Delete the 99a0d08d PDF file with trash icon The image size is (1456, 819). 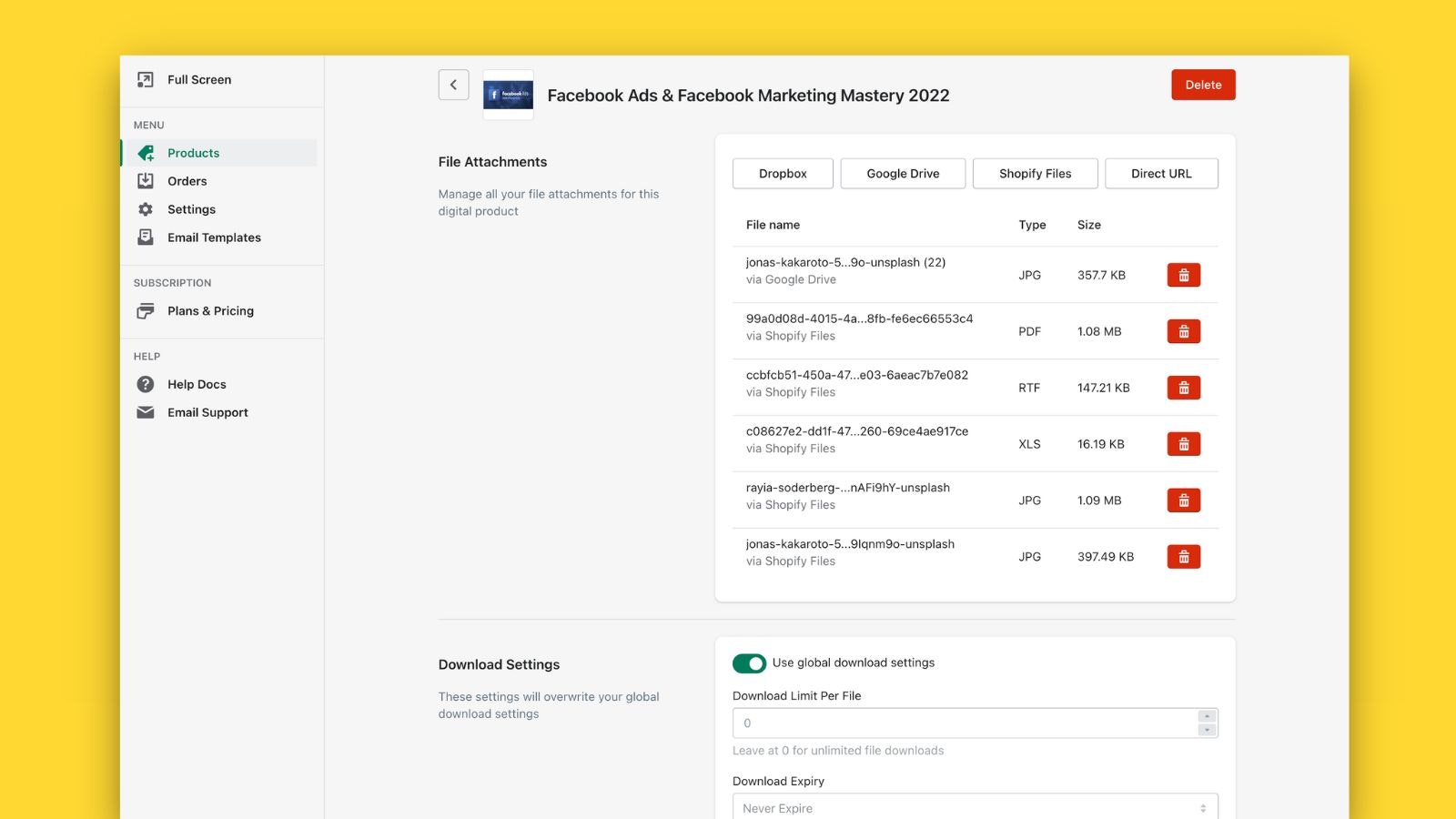1183,331
